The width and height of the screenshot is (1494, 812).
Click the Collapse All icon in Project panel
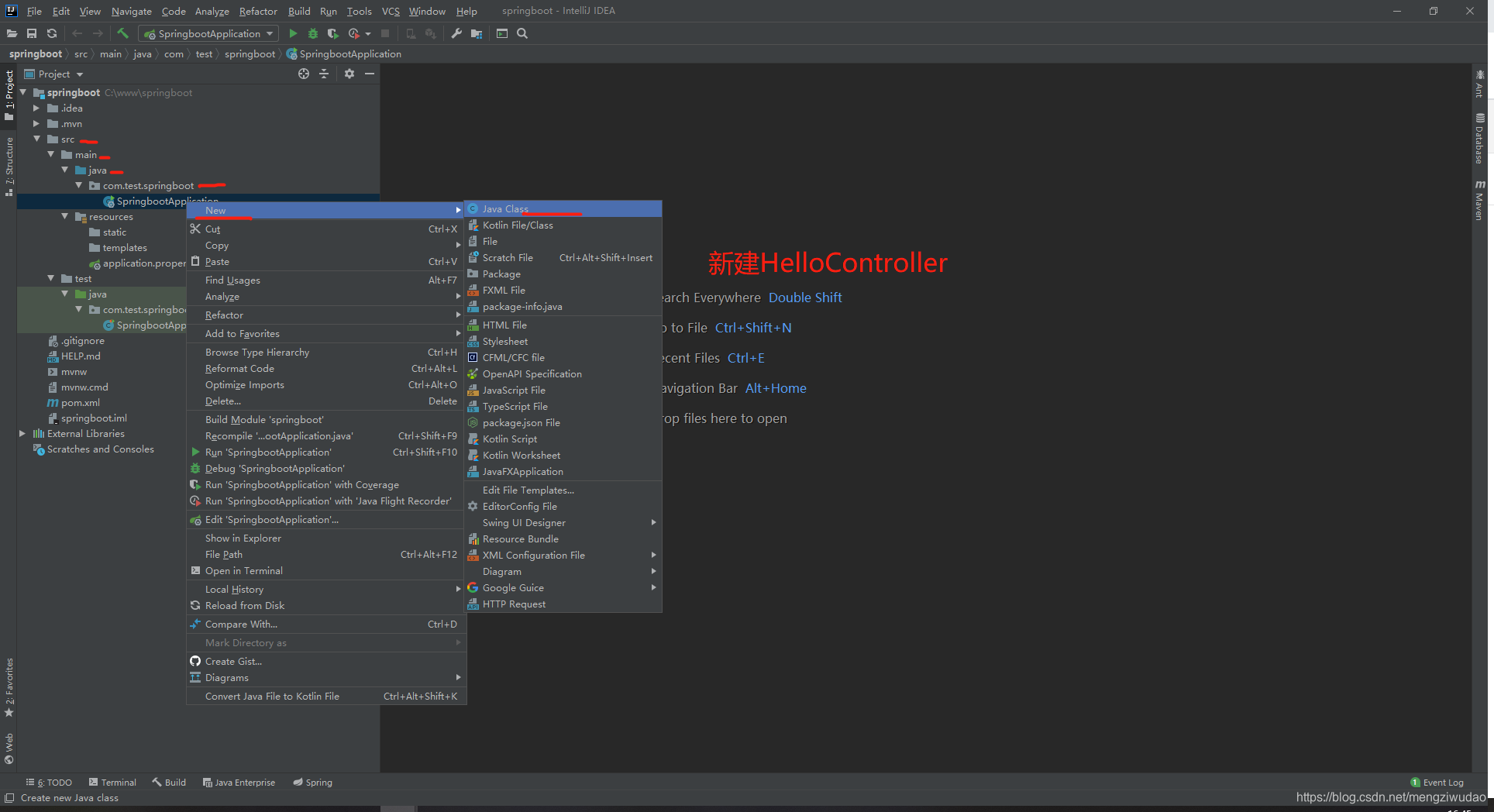pyautogui.click(x=324, y=74)
